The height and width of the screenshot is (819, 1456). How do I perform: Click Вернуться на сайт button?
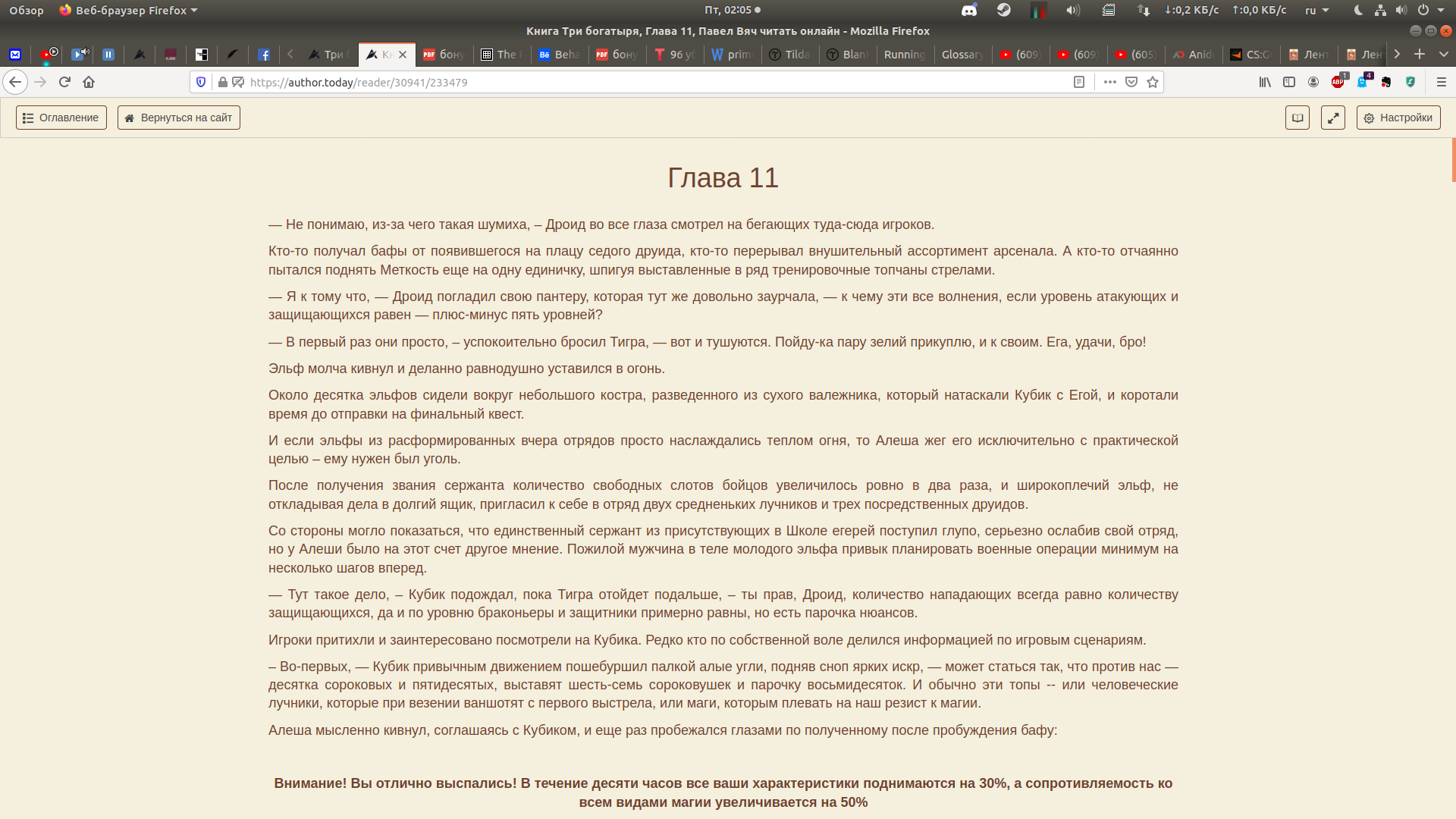click(179, 118)
